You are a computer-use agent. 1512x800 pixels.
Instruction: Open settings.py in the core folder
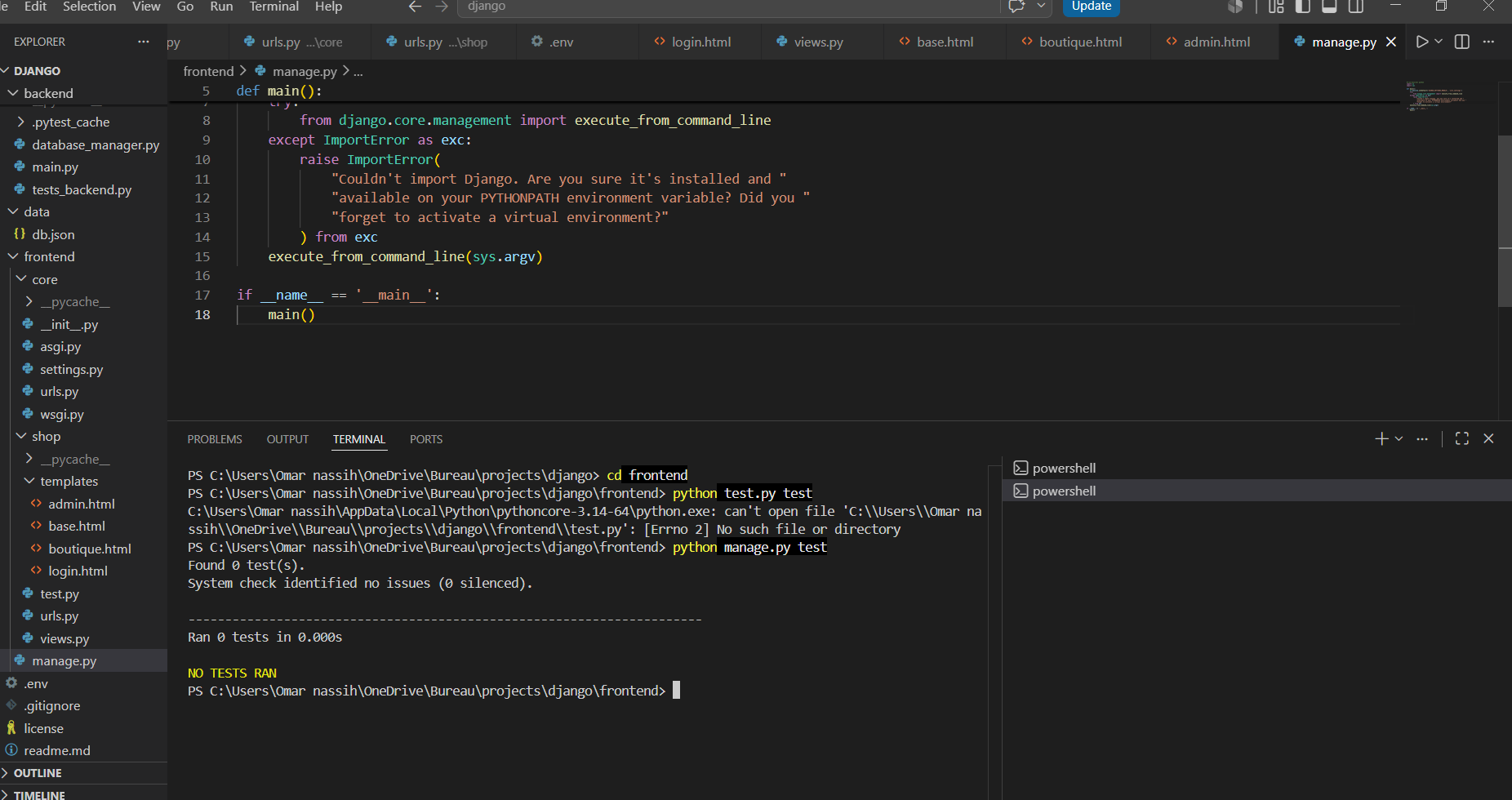[x=72, y=369]
